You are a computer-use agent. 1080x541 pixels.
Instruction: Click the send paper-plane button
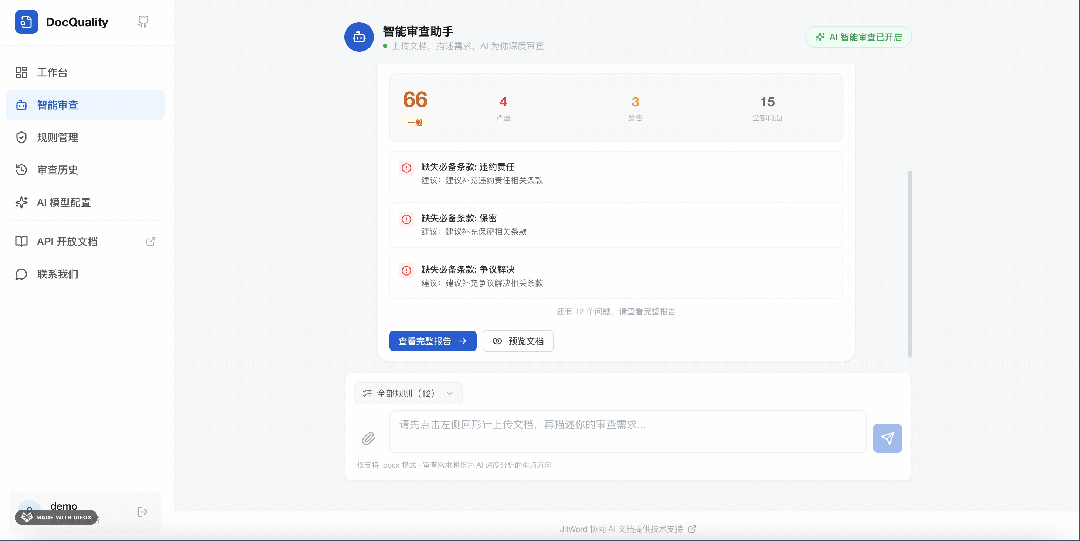887,438
